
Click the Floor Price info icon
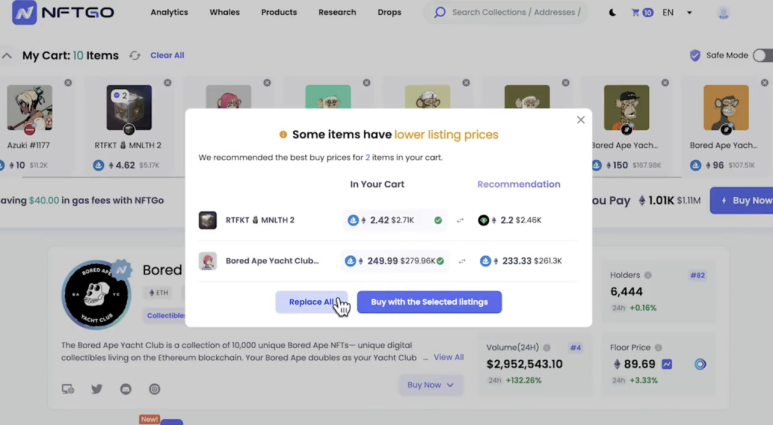point(658,348)
